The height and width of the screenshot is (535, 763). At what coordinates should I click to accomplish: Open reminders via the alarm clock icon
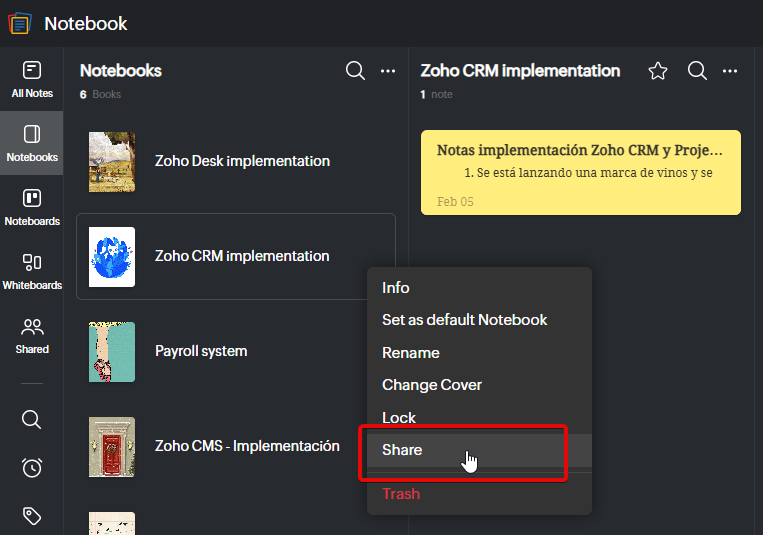point(31,468)
